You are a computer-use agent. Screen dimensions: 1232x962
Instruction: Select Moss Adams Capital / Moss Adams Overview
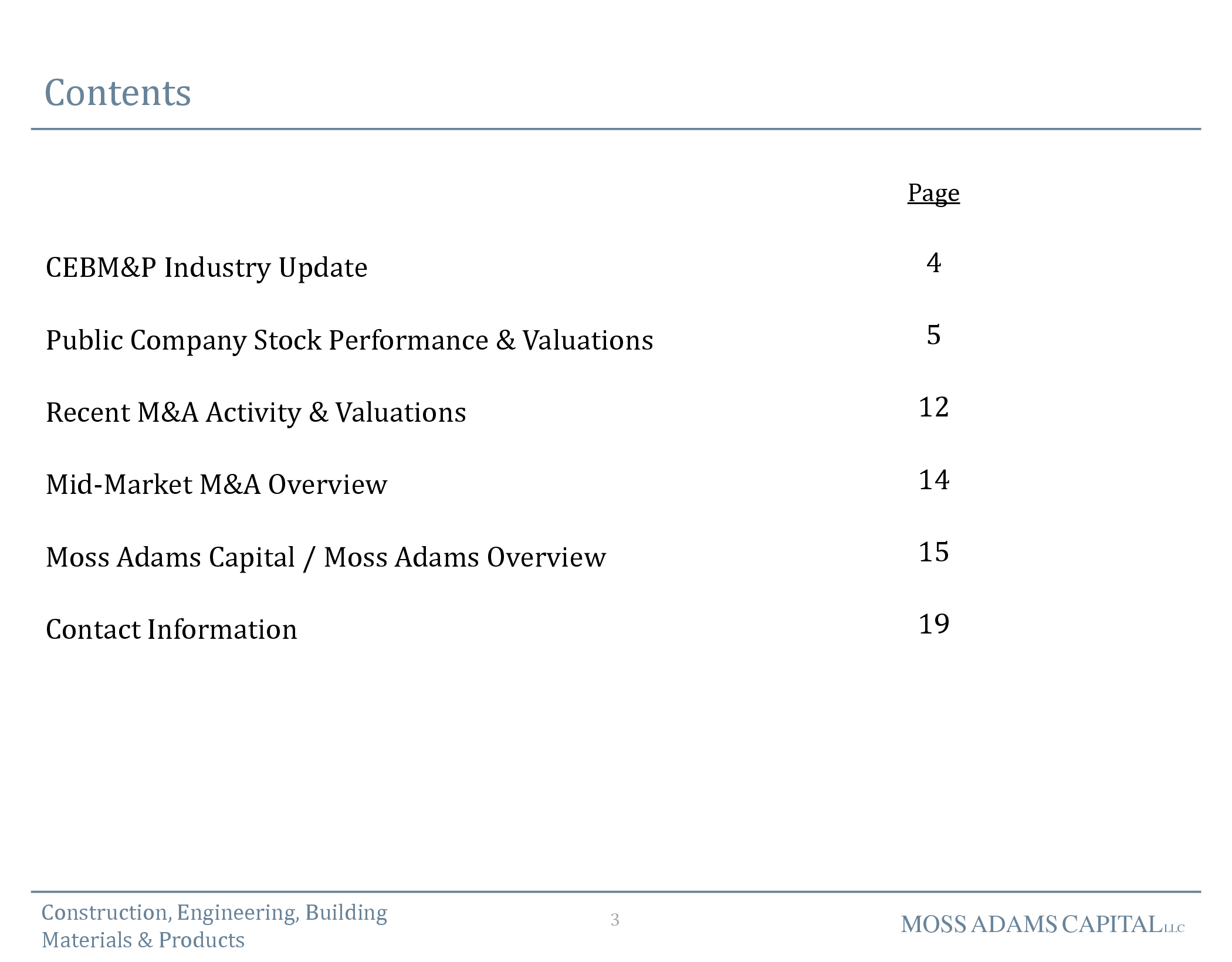pos(326,557)
